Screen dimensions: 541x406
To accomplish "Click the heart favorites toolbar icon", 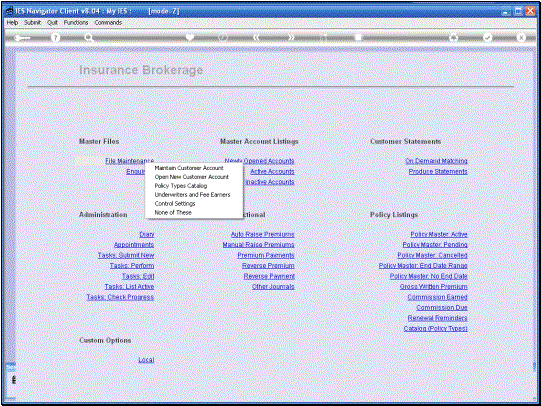I will coord(190,37).
